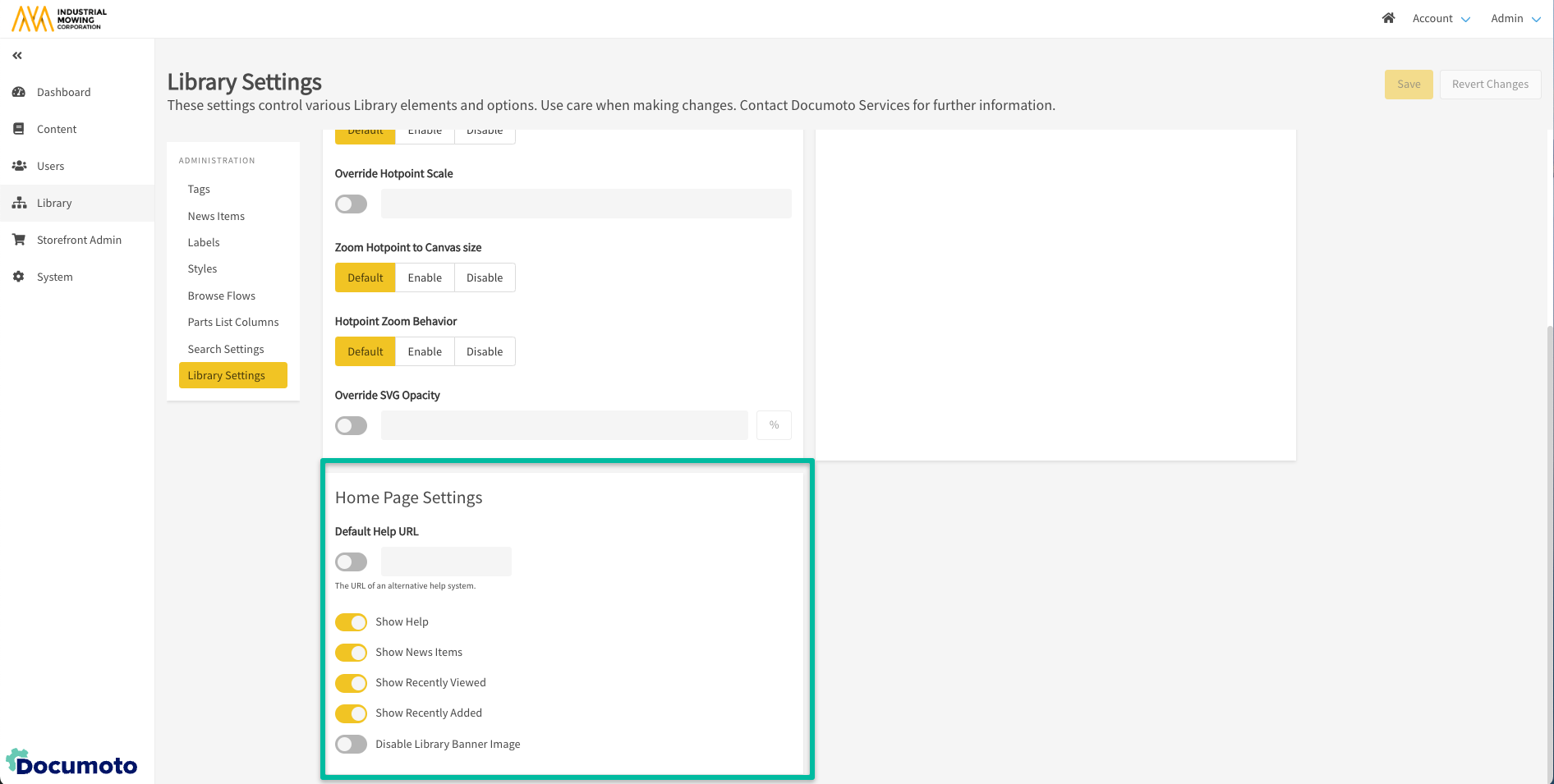Open Search Settings in administration menu
The image size is (1554, 784).
[x=226, y=349]
